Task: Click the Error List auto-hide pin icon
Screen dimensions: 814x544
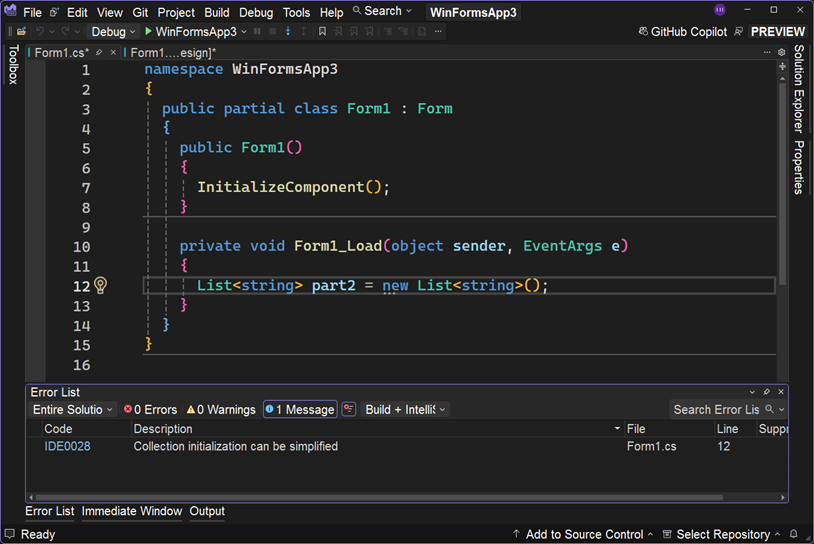Action: click(766, 392)
